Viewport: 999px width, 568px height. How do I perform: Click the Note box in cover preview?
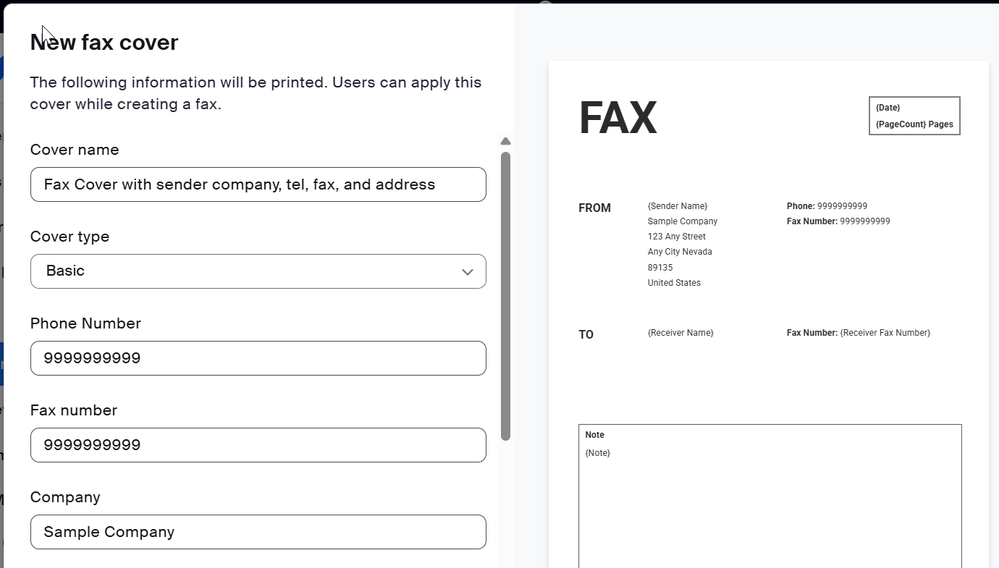770,495
